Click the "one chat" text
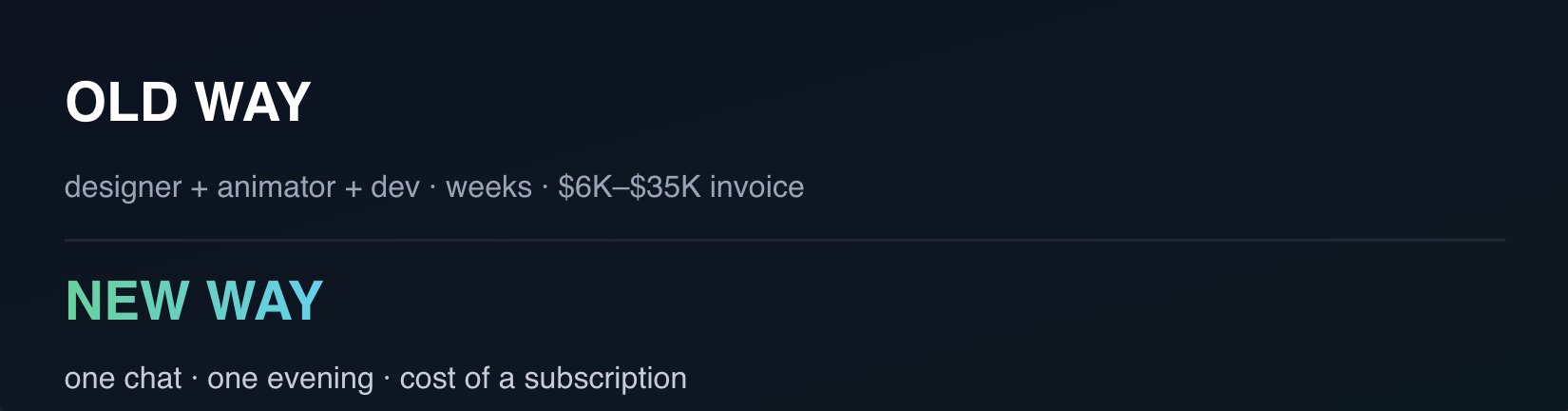 coord(123,379)
